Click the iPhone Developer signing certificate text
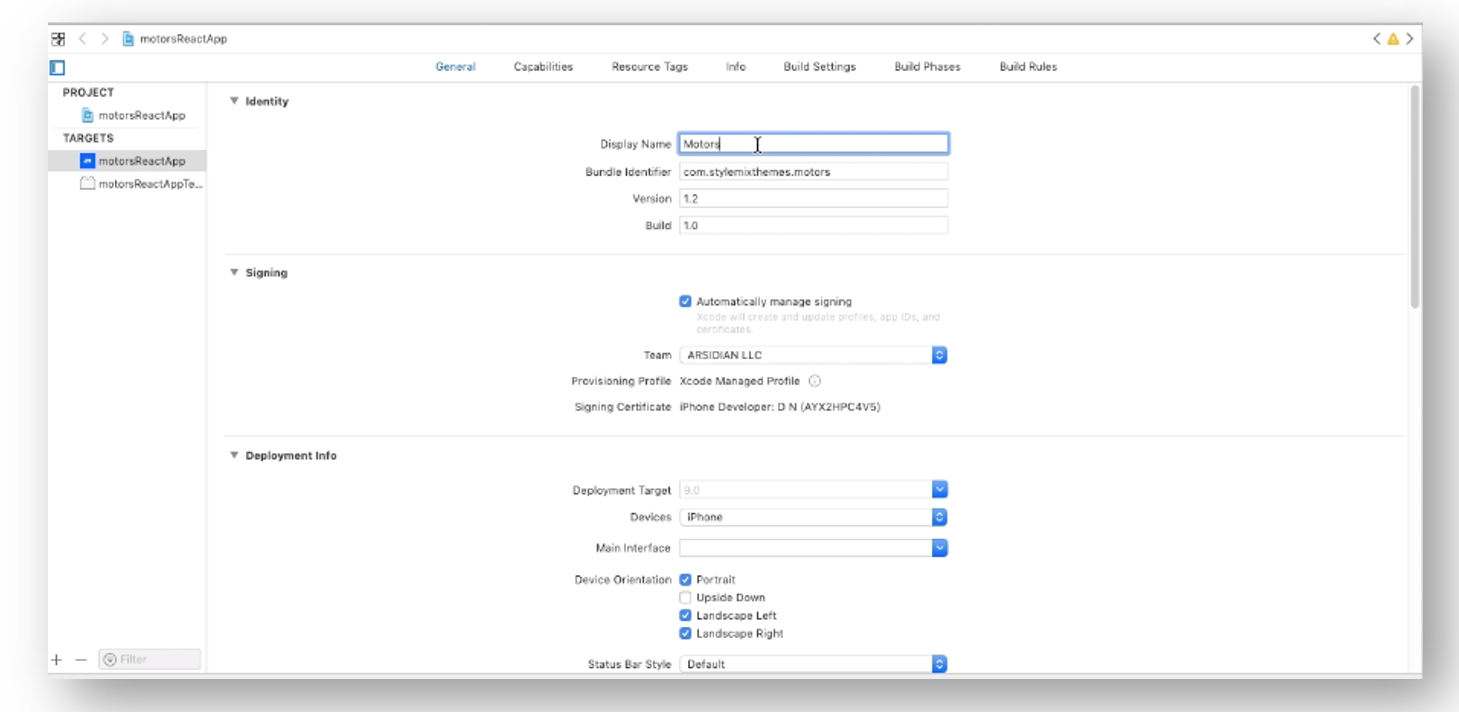1459x712 pixels. pos(780,407)
